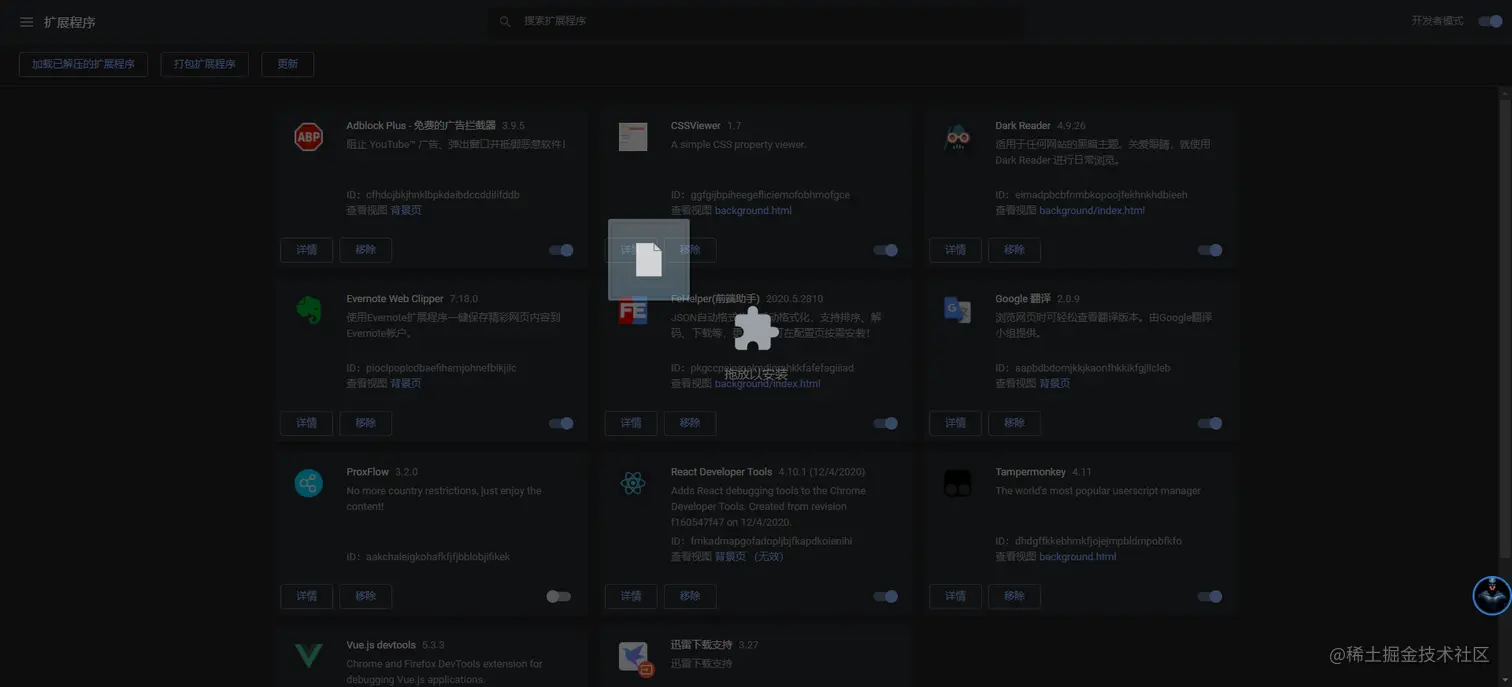Click the ProxFlow extension icon

click(x=309, y=483)
